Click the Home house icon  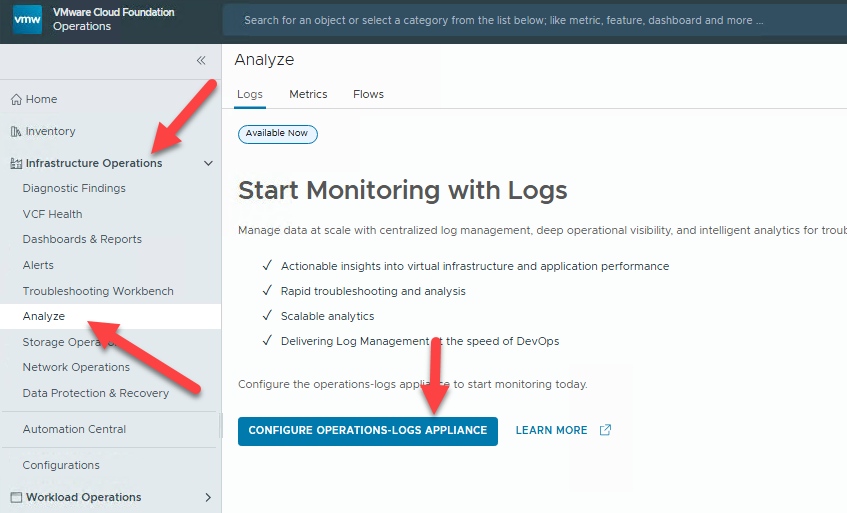click(x=16, y=100)
